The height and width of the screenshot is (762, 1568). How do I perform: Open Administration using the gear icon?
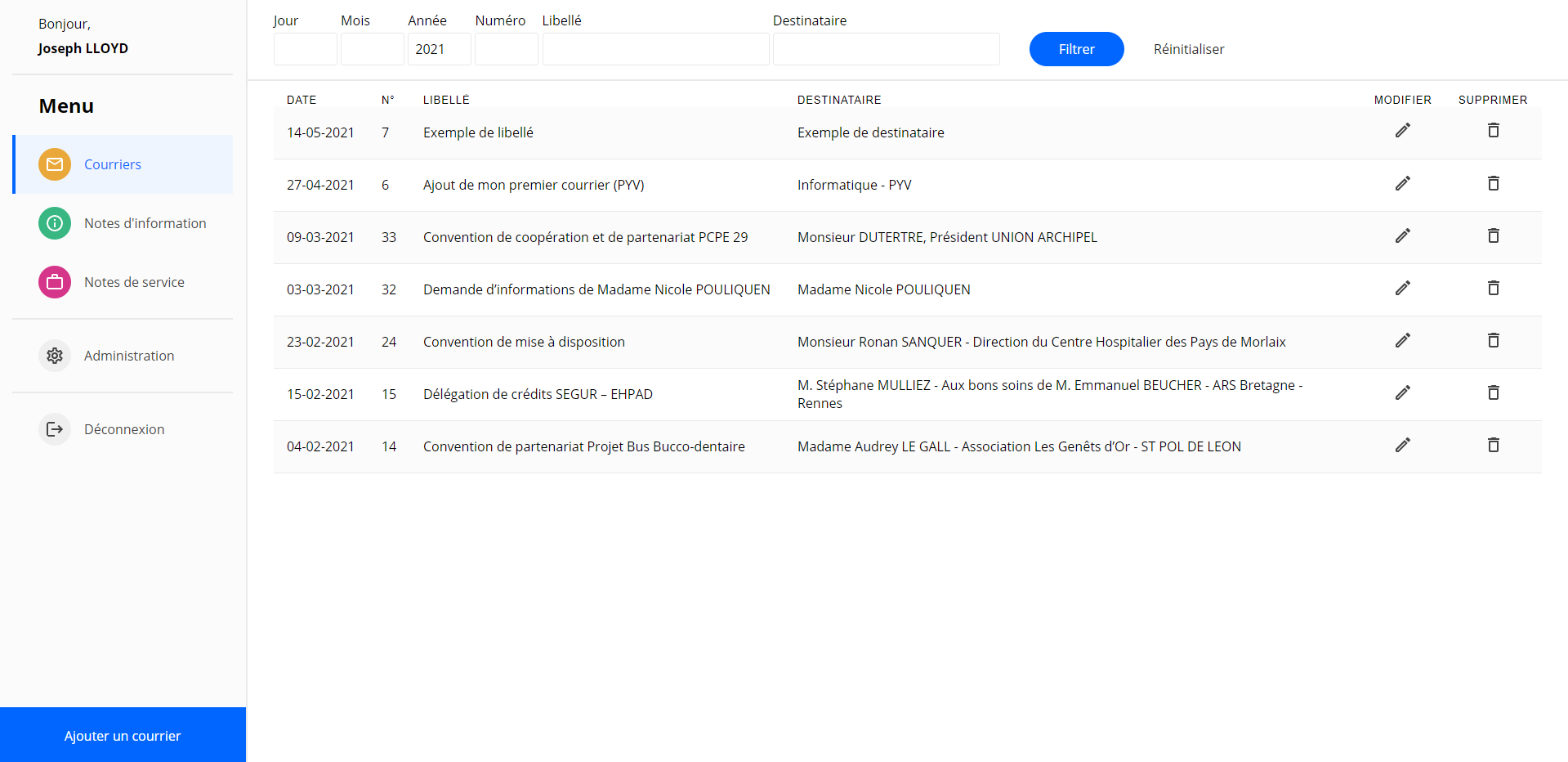pyautogui.click(x=54, y=356)
